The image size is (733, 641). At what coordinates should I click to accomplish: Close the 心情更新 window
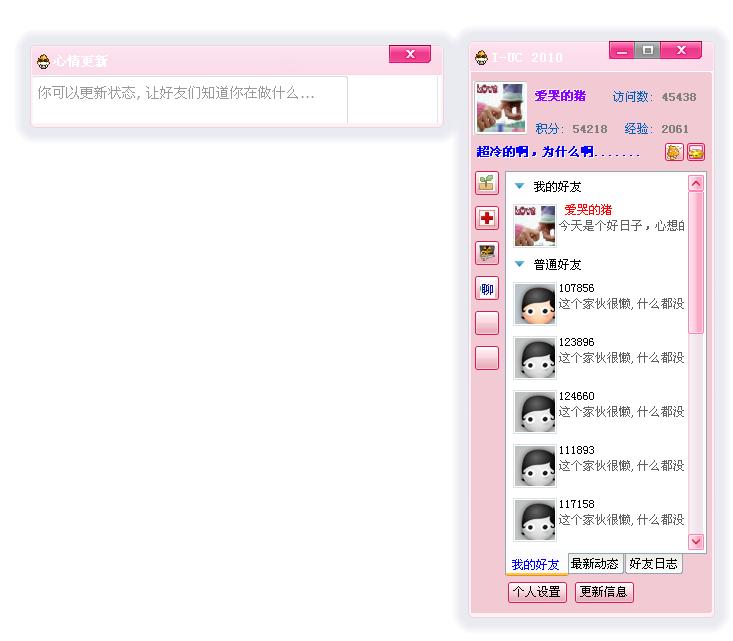point(410,54)
